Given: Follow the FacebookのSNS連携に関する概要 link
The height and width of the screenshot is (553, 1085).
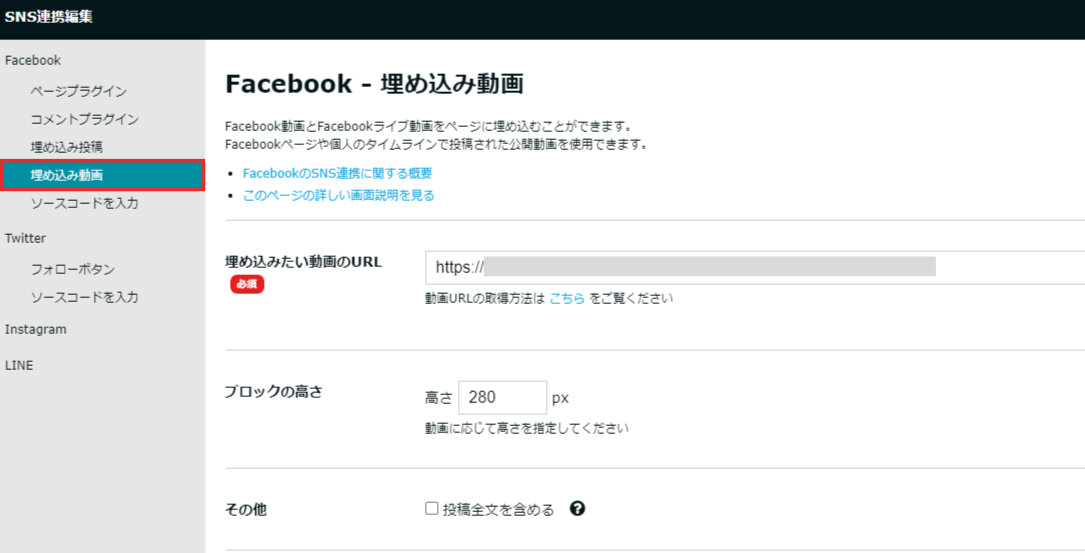Looking at the screenshot, I should click(x=337, y=173).
